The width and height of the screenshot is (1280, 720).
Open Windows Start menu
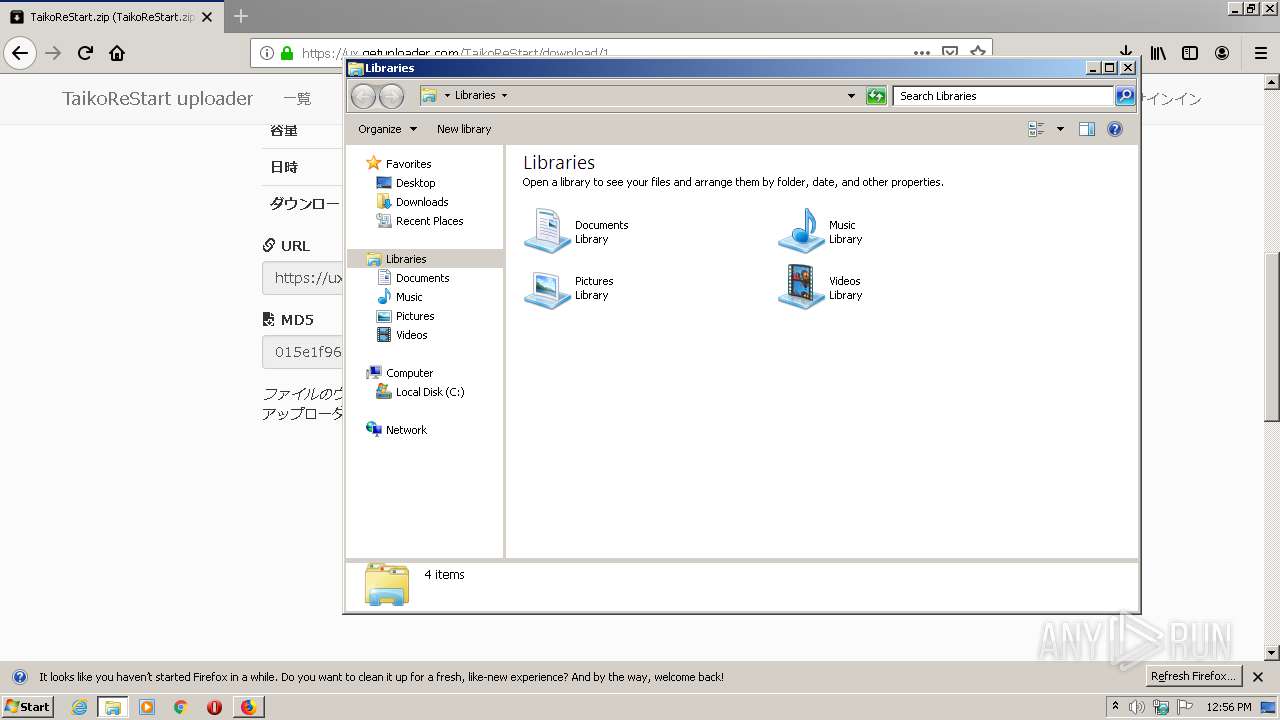pos(27,706)
